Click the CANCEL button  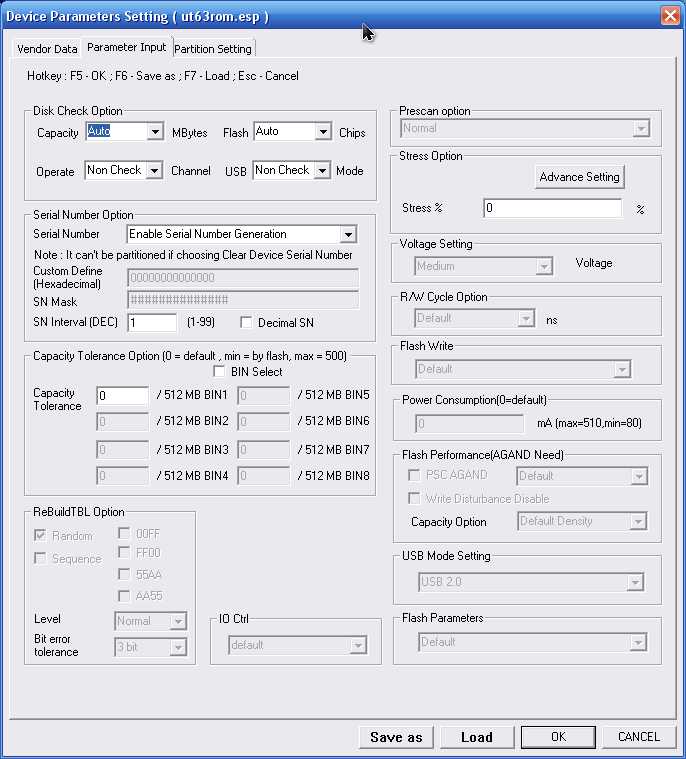[x=639, y=737]
